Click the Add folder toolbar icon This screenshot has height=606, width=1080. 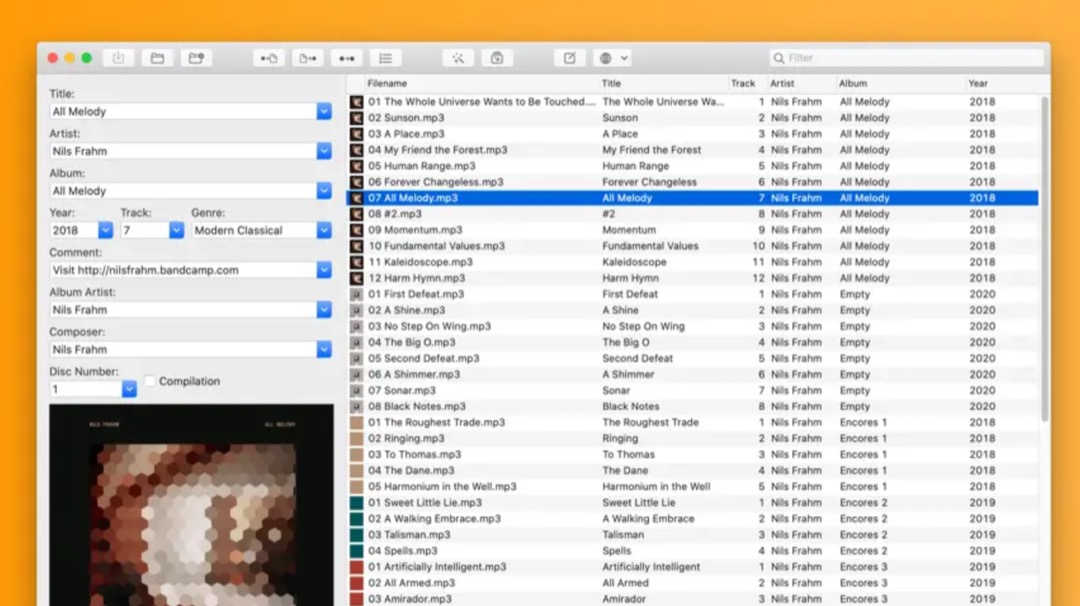click(196, 58)
